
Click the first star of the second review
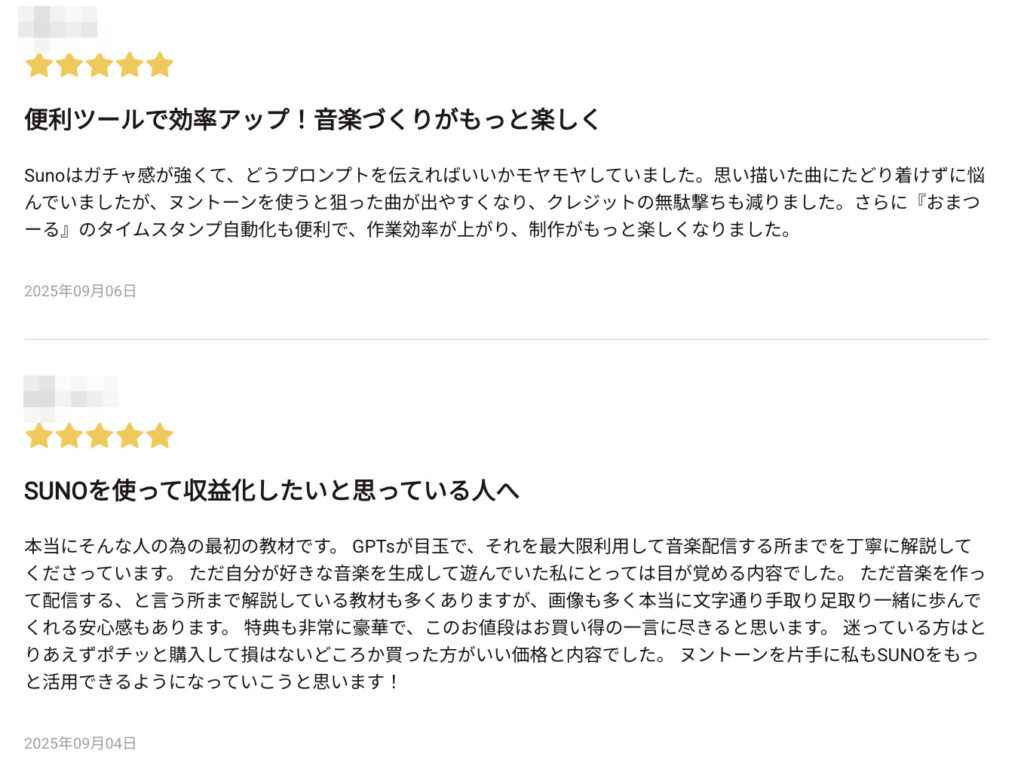click(x=39, y=435)
